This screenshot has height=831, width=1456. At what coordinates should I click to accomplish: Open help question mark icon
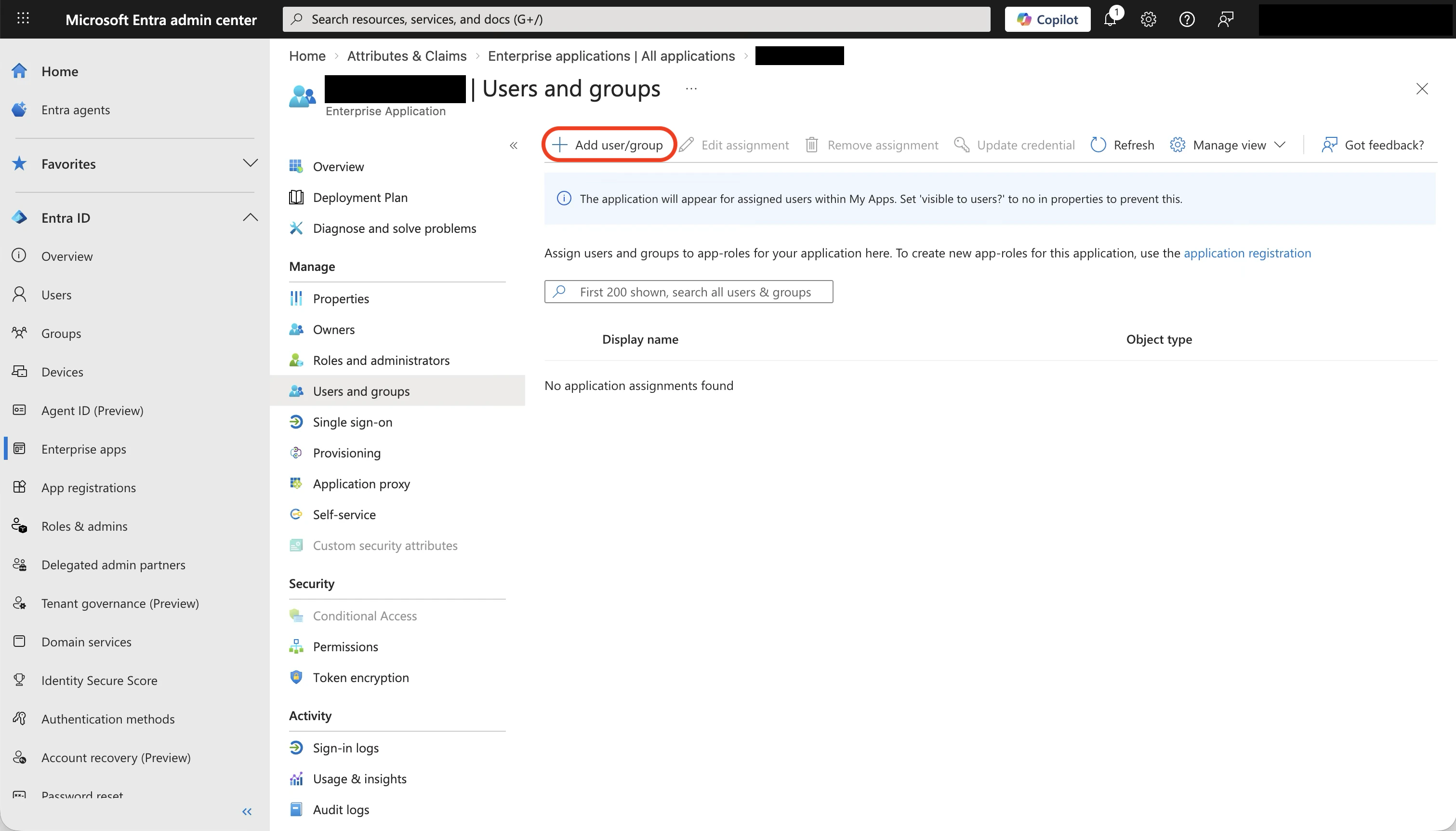click(x=1186, y=19)
